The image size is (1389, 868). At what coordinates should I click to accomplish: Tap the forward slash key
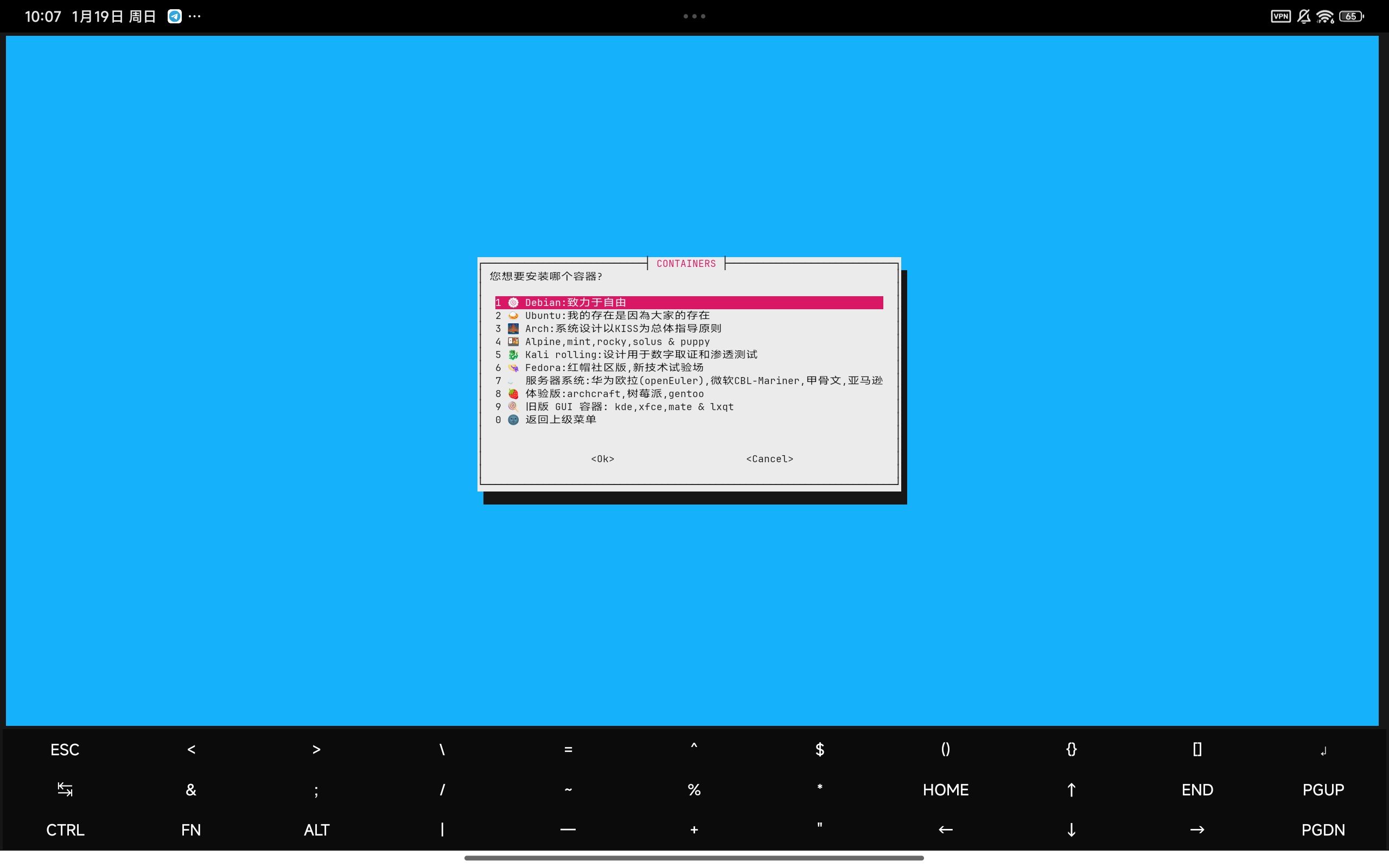tap(442, 790)
